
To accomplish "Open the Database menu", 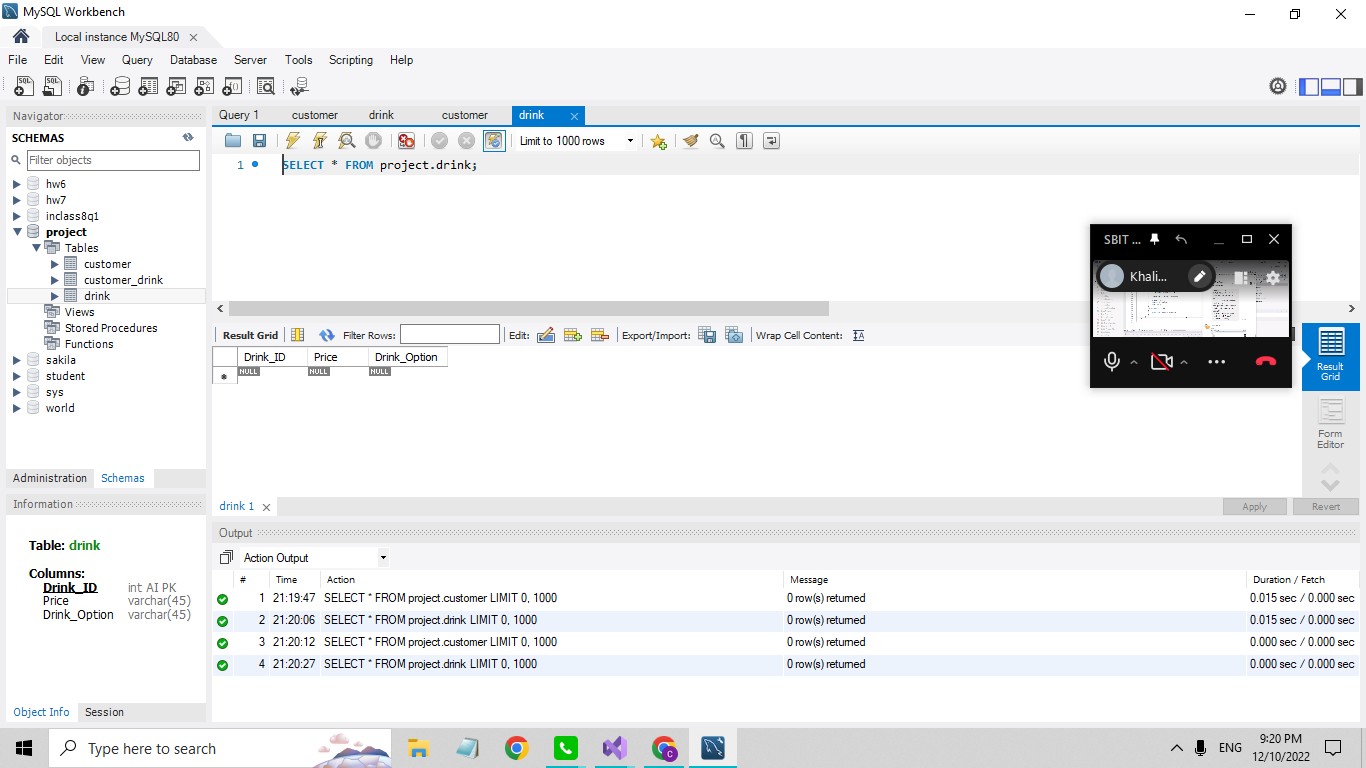I will tap(193, 60).
